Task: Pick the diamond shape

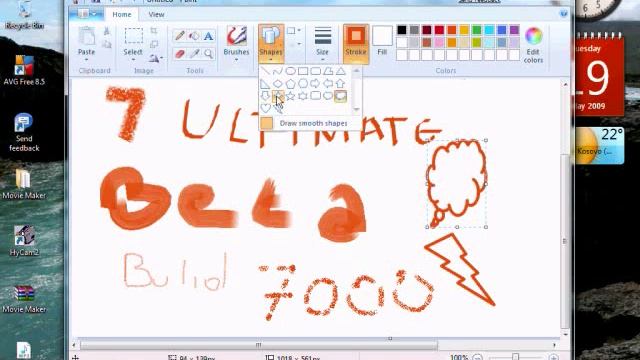Action: pos(278,84)
